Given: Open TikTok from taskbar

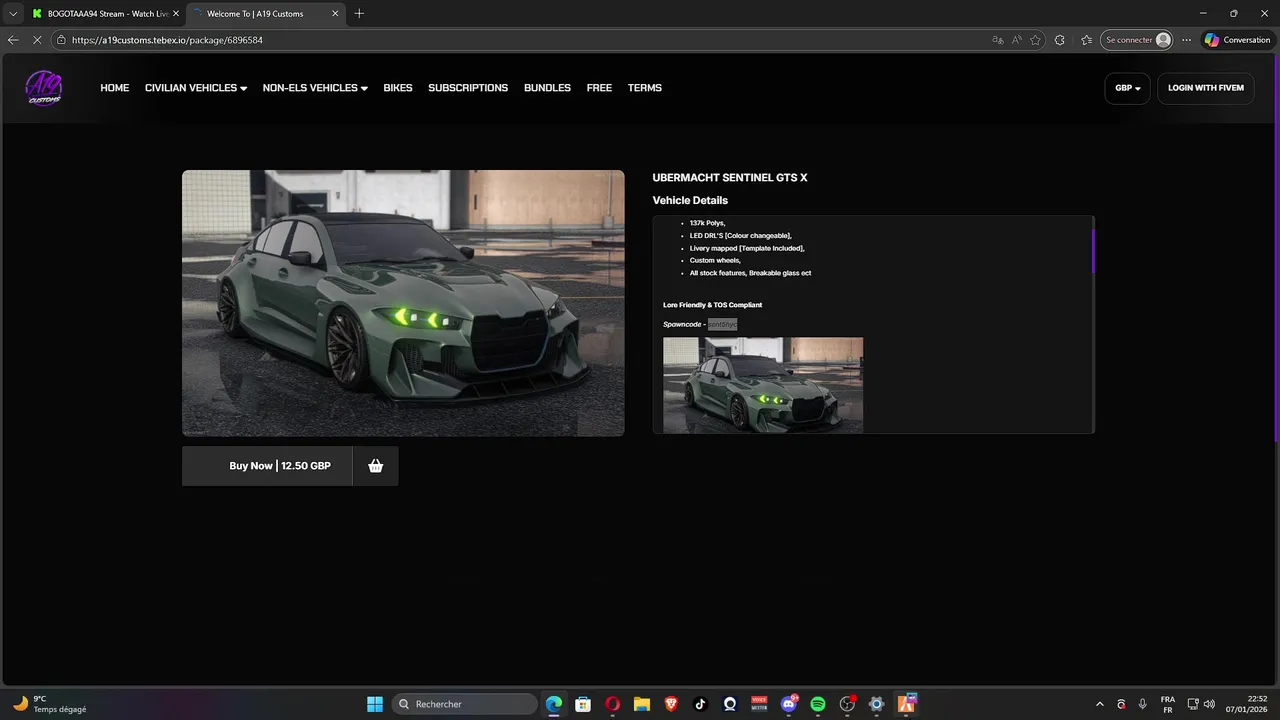Looking at the screenshot, I should coord(700,704).
